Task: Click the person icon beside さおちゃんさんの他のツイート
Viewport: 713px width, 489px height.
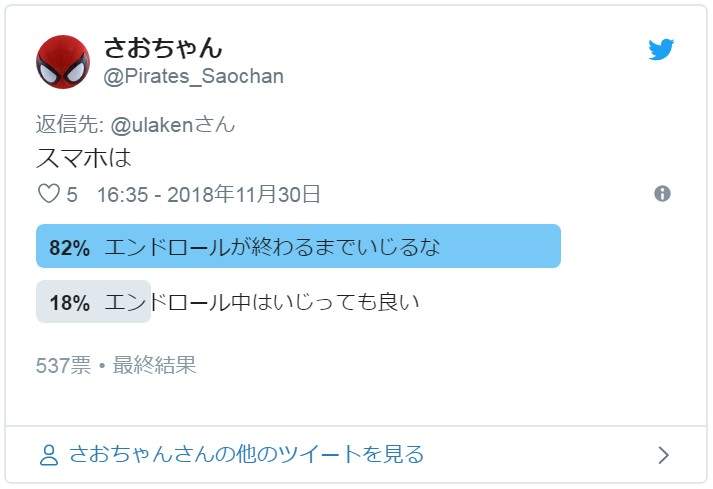Action: pyautogui.click(x=48, y=455)
